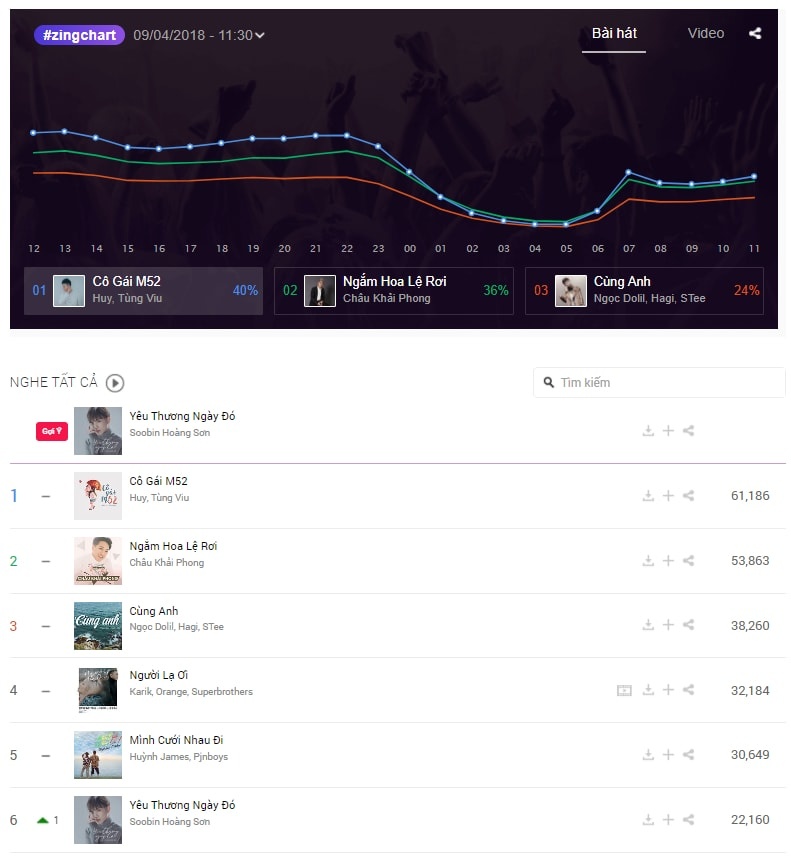Click the blue line point at hour 07
Screen dimensions: 791x856
tap(628, 172)
